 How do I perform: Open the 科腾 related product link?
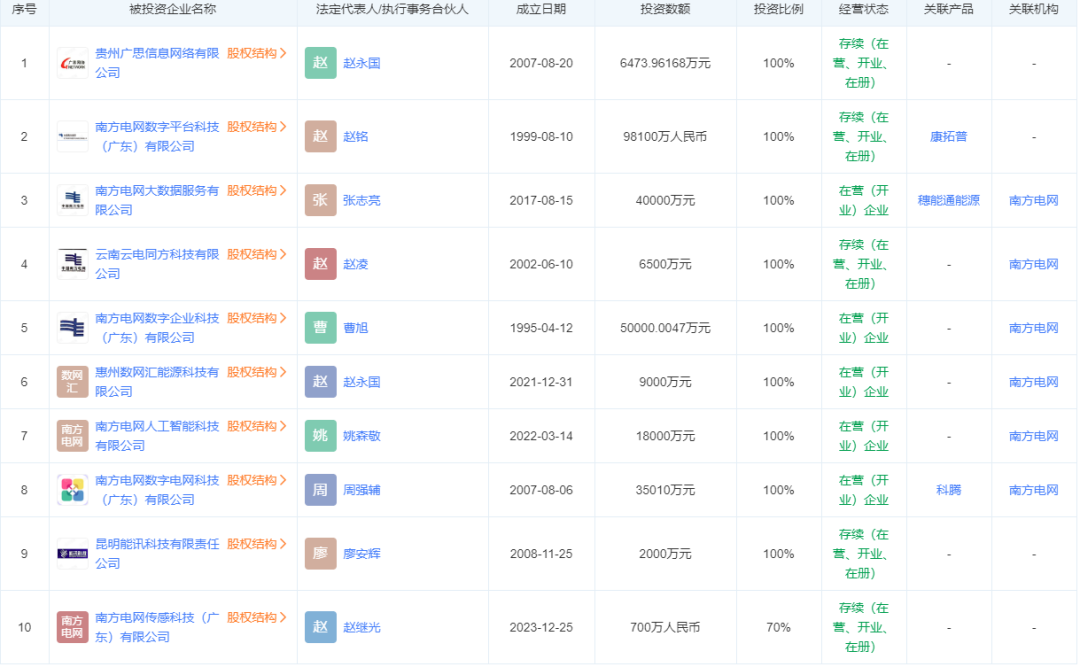tap(948, 490)
